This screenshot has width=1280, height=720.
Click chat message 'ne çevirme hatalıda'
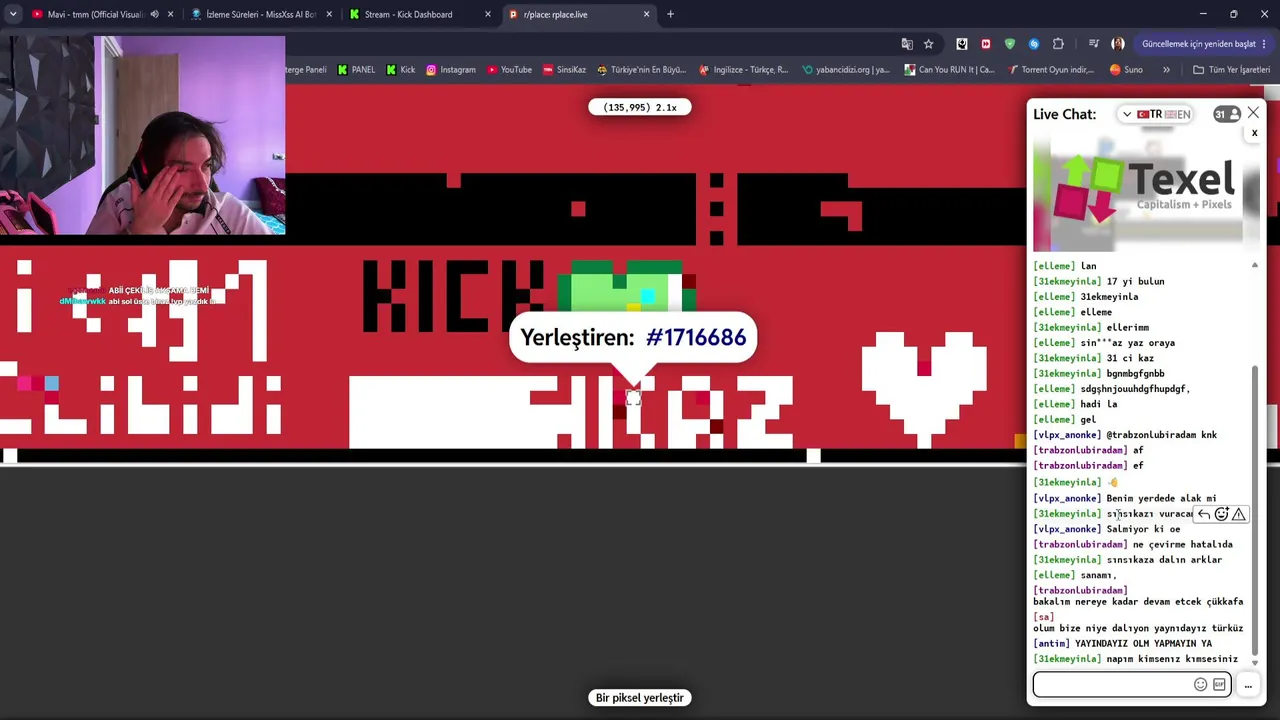point(1182,545)
